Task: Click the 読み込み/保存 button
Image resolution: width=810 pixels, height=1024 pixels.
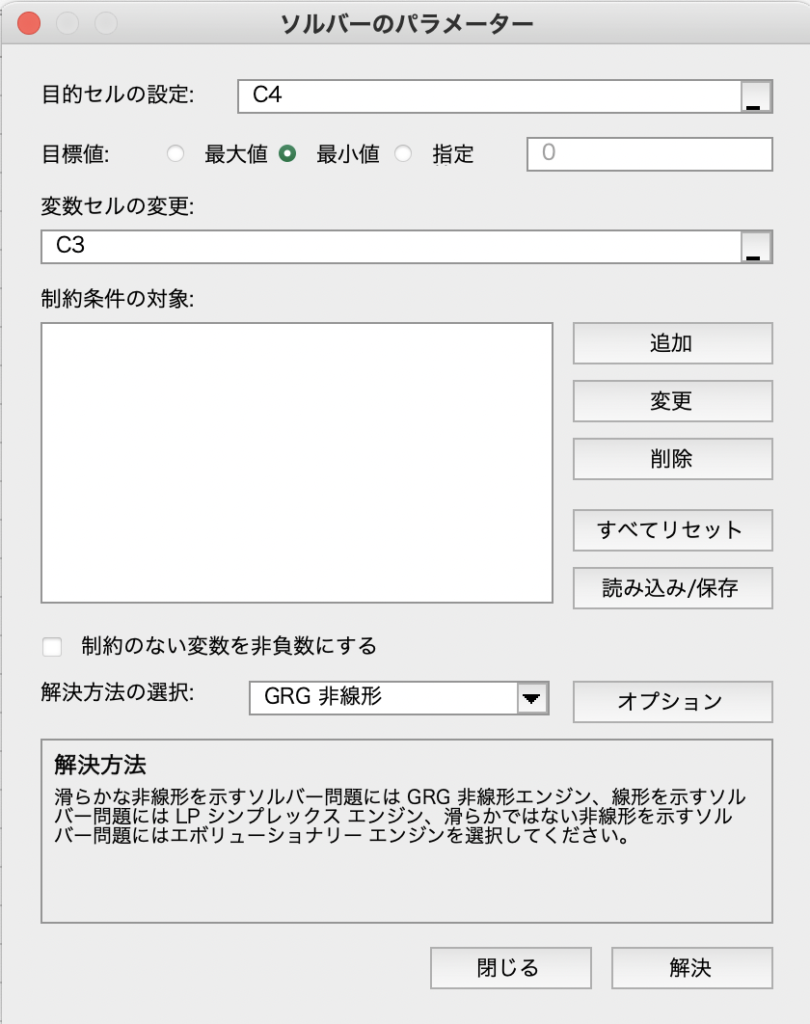Action: point(673,588)
